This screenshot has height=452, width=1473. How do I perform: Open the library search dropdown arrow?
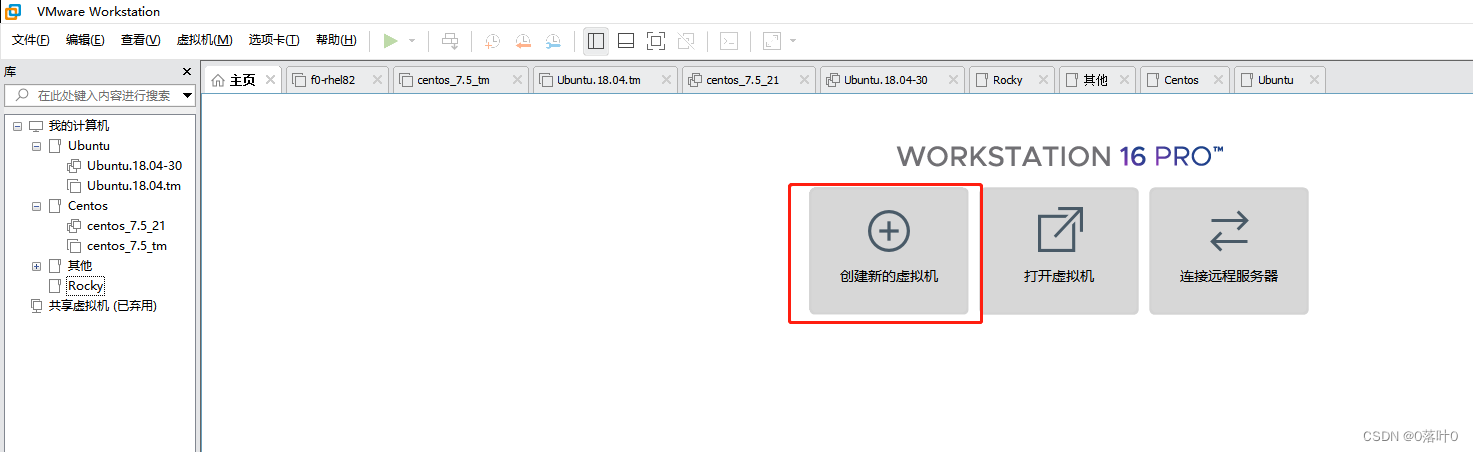(x=187, y=96)
